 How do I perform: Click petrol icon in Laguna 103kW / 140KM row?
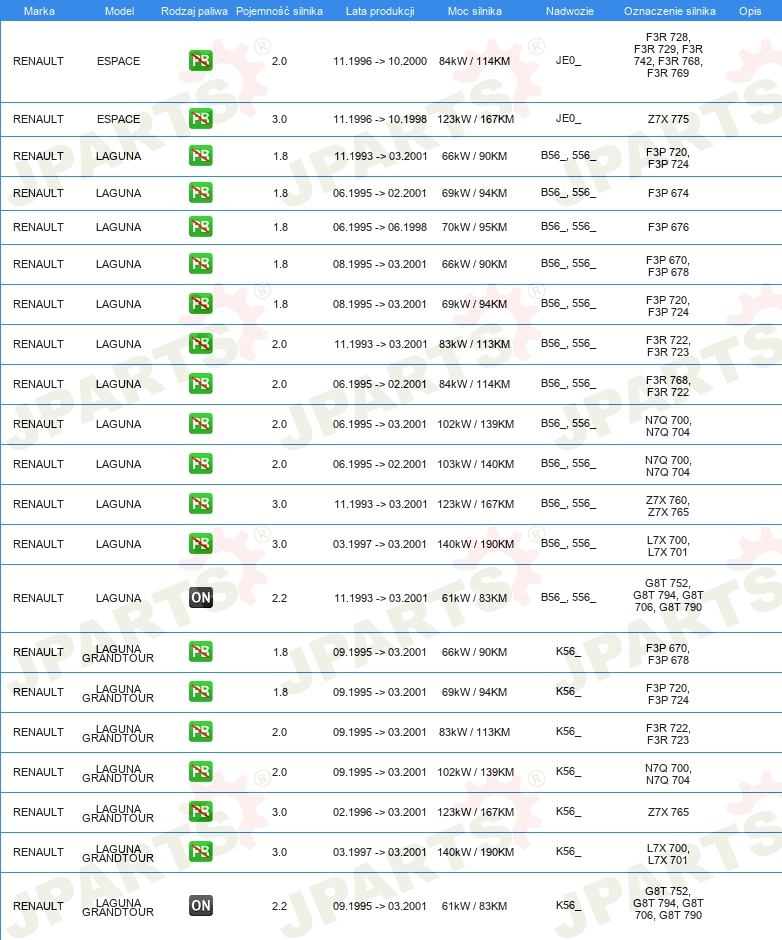coord(200,464)
